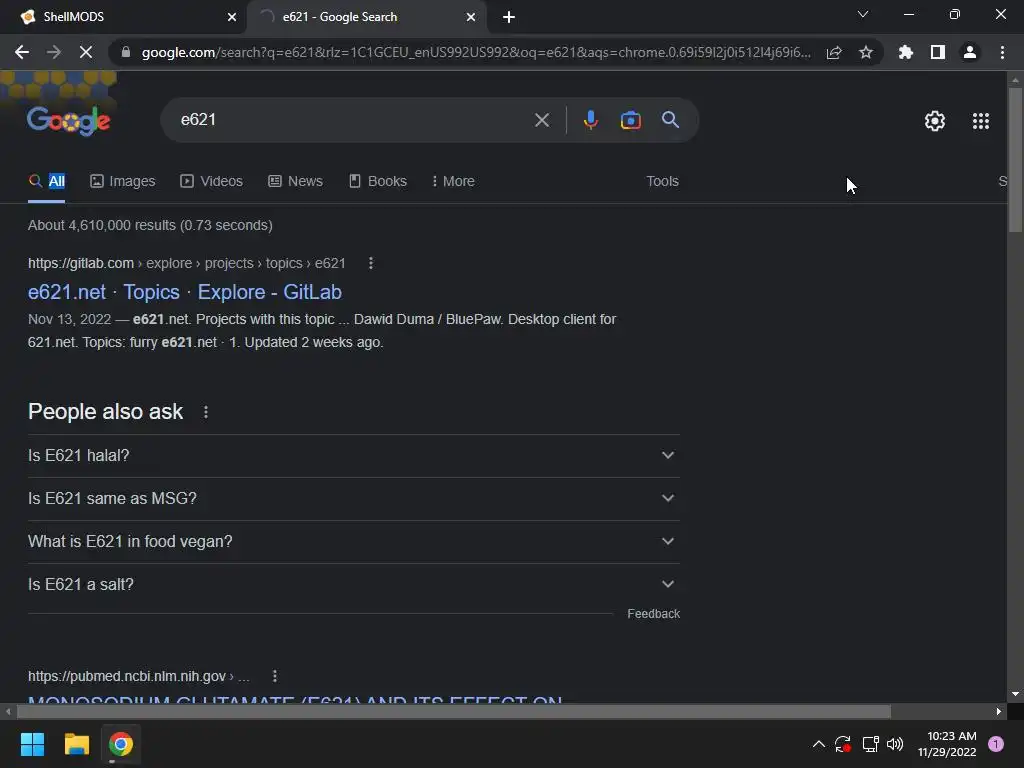The width and height of the screenshot is (1024, 768).
Task: Open gitlab result options three dots
Action: point(371,263)
